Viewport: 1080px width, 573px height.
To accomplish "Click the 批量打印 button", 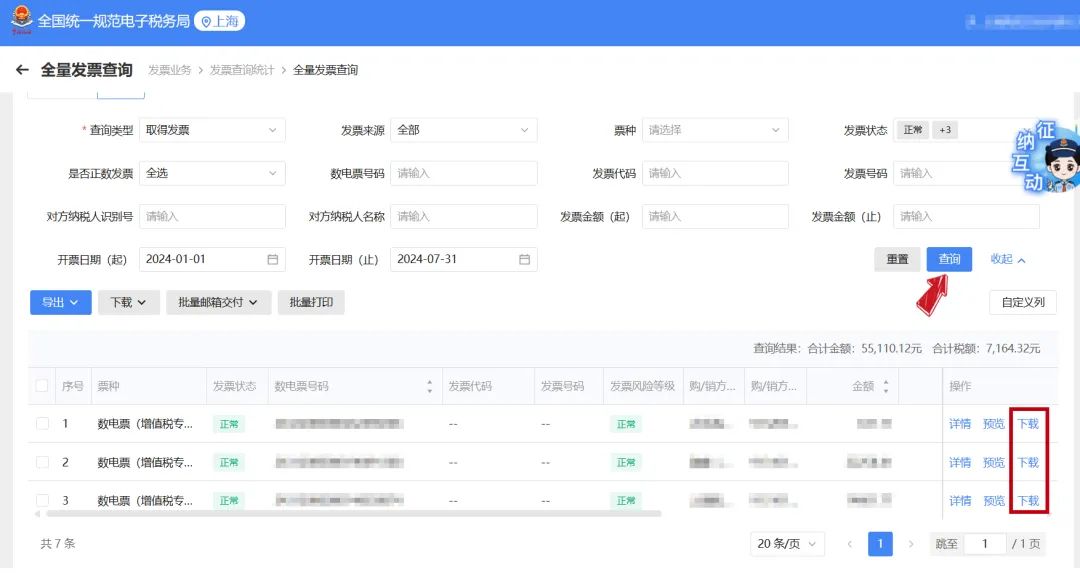I will 311,302.
